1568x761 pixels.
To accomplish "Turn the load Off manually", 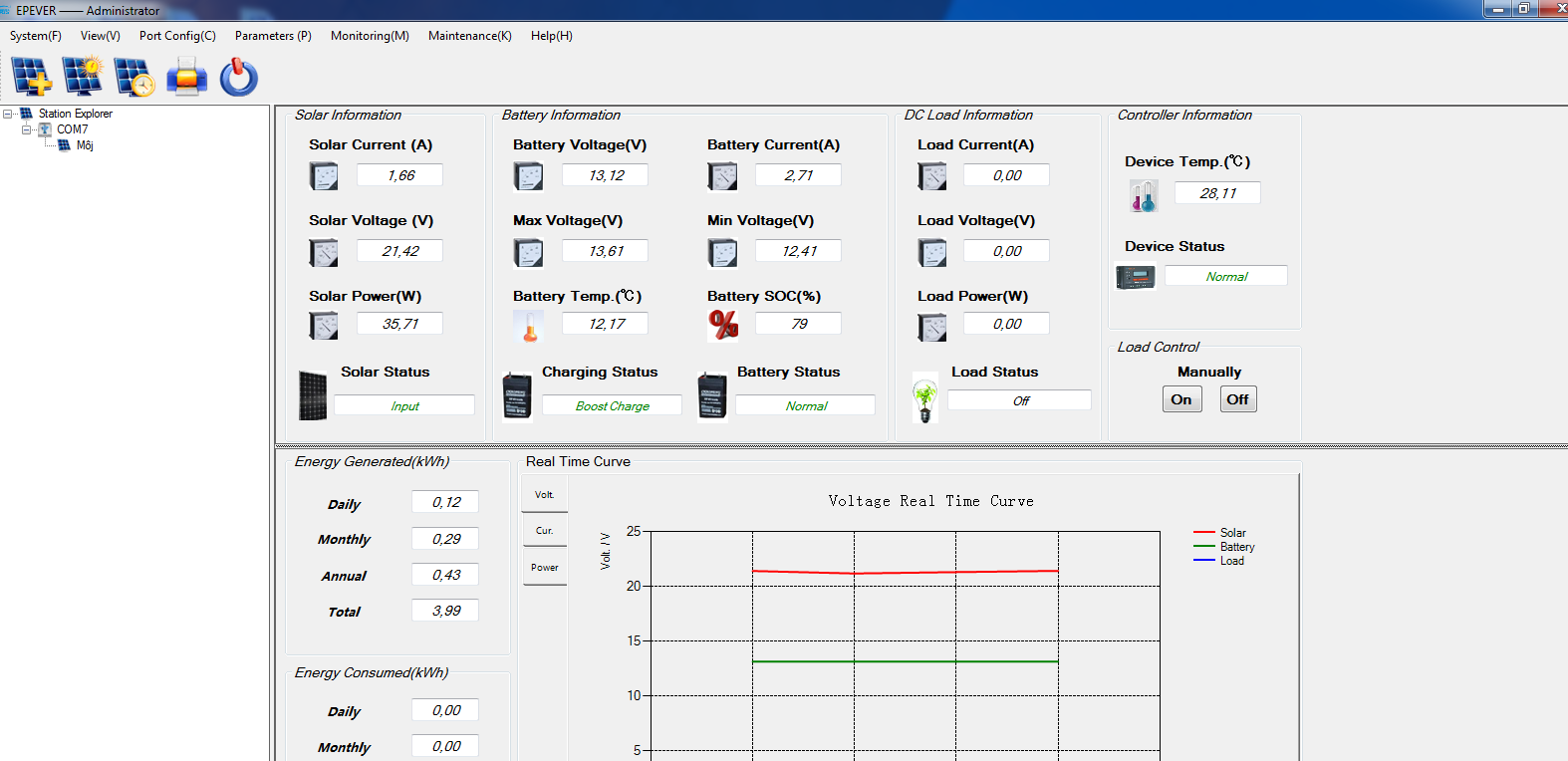I will 1237,399.
